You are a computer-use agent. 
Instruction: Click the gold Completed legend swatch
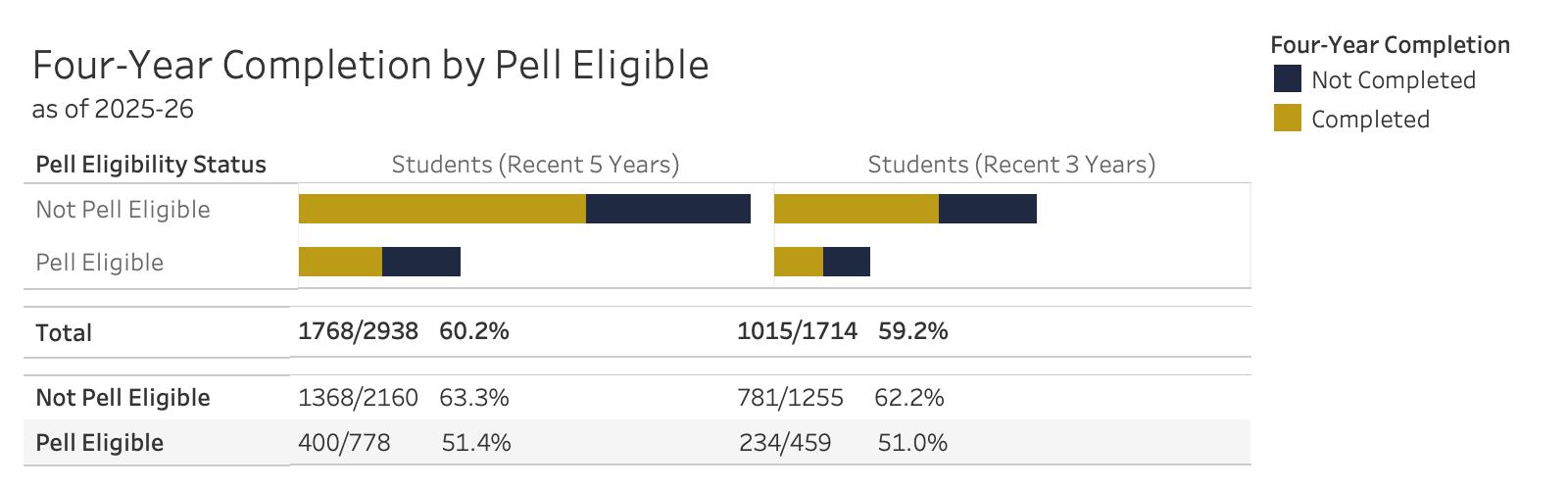1287,119
